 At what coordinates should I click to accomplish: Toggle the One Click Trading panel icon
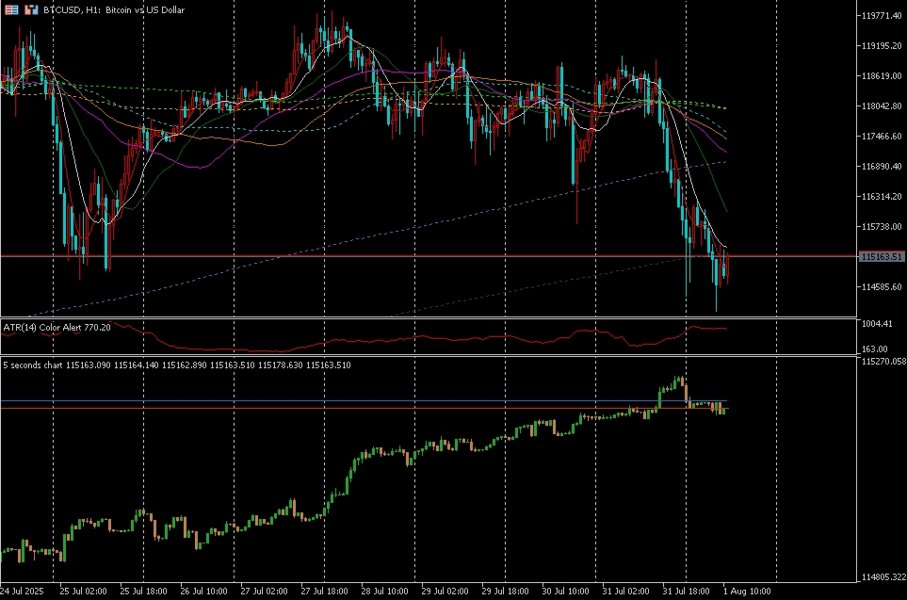pos(31,10)
